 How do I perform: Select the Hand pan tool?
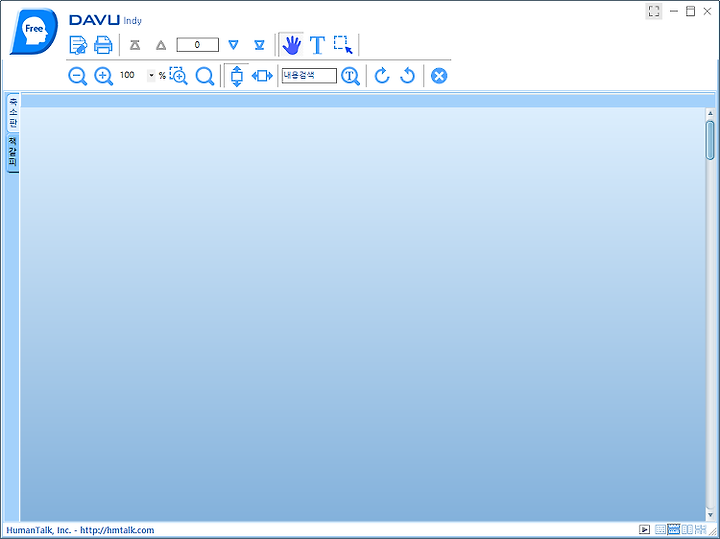[292, 45]
